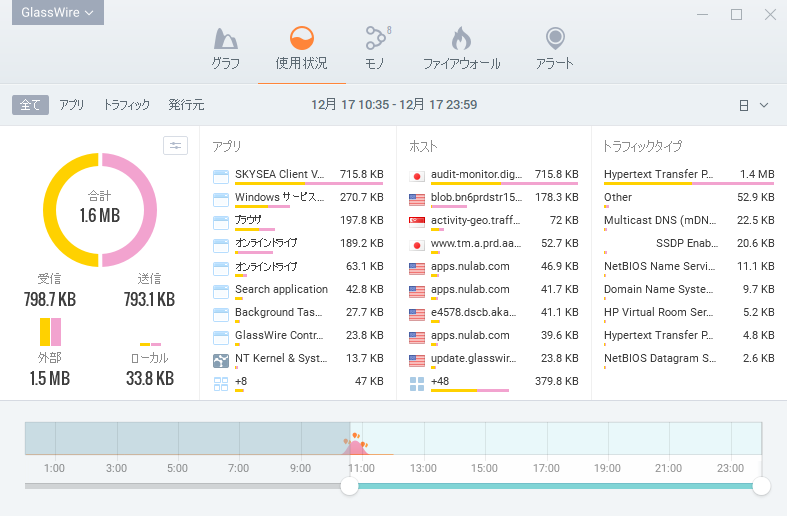Select the 全て filter tab

point(30,105)
